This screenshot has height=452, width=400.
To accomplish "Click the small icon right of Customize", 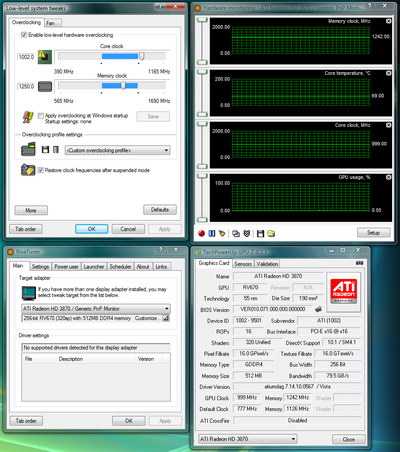I will coord(166,318).
